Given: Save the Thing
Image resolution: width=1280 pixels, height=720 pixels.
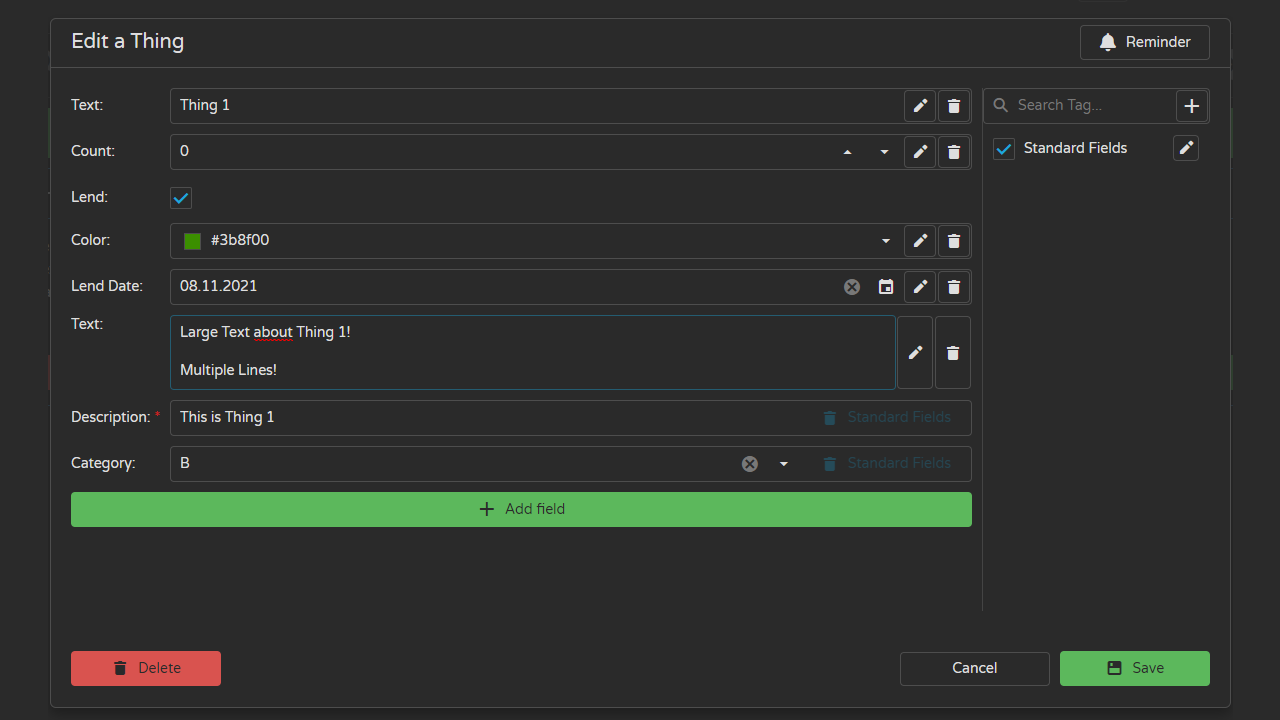Looking at the screenshot, I should (x=1135, y=668).
